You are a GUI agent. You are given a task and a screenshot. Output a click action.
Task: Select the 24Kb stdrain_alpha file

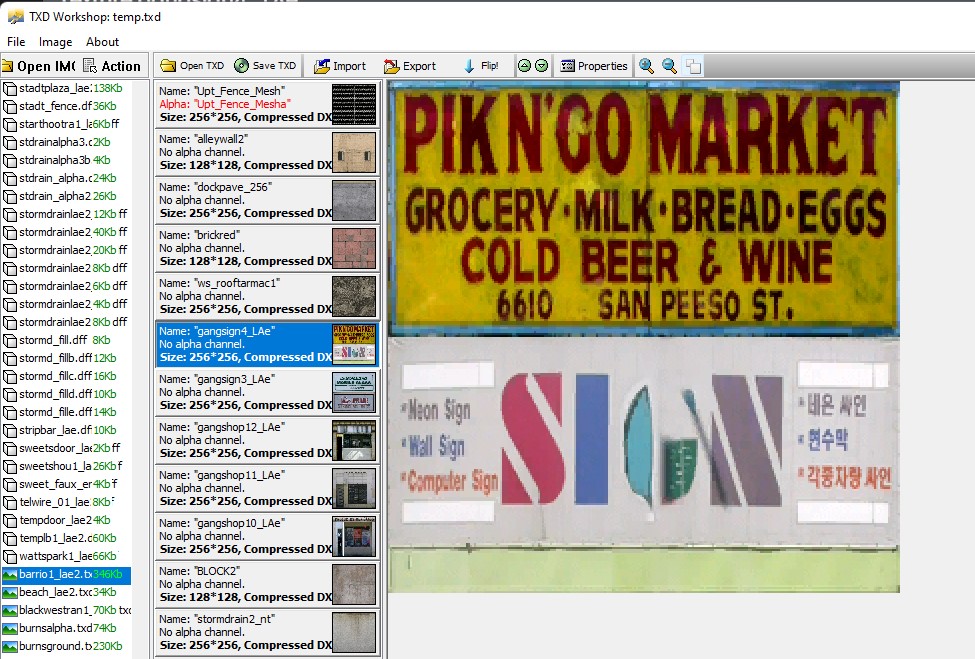[x=66, y=178]
